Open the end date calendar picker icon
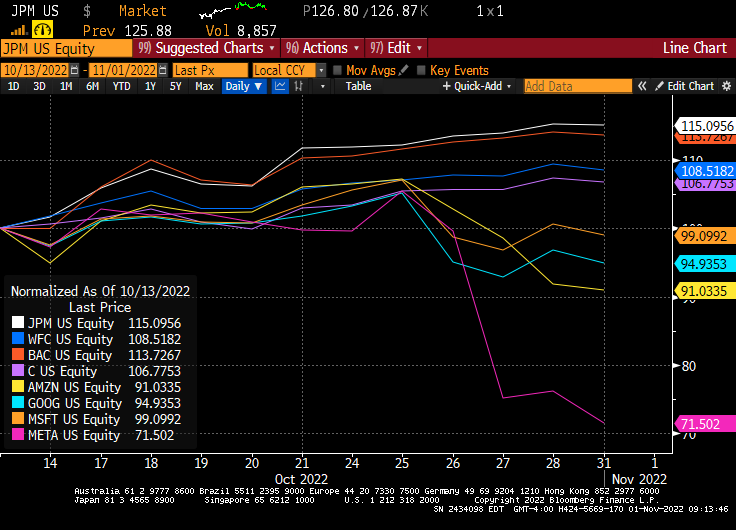This screenshot has width=736, height=530. (x=162, y=70)
